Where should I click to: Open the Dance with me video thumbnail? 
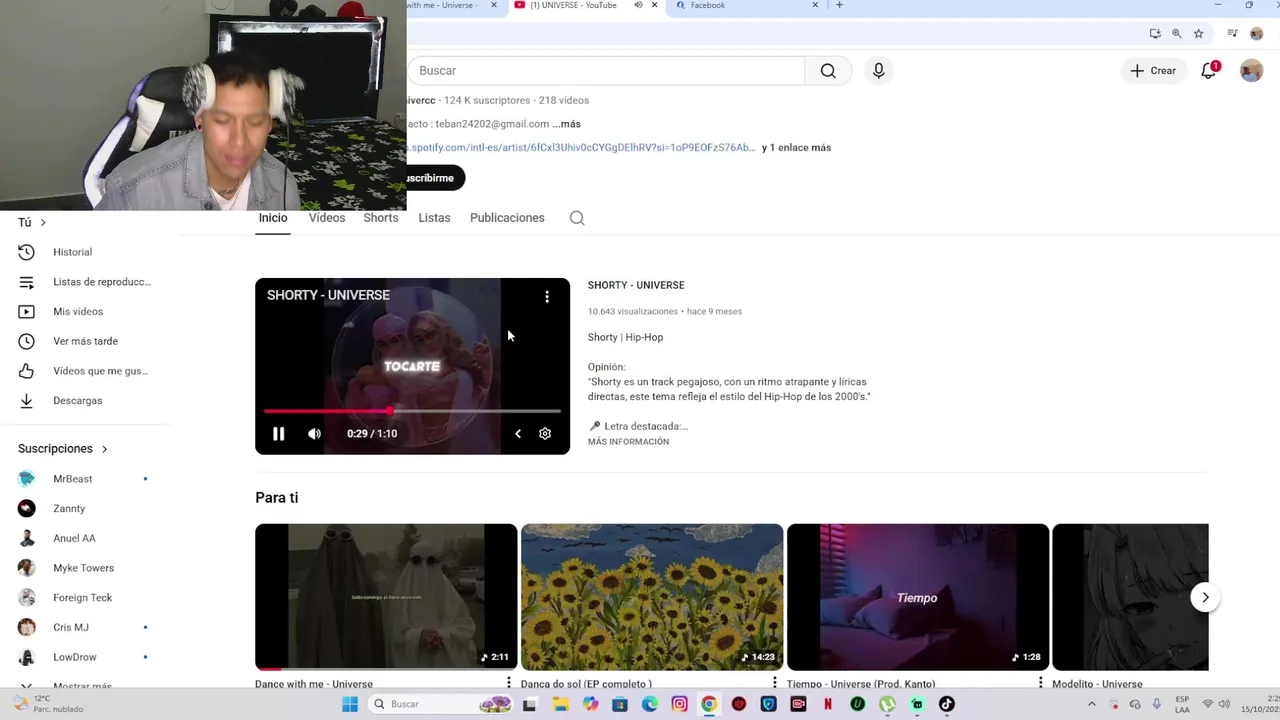(386, 597)
